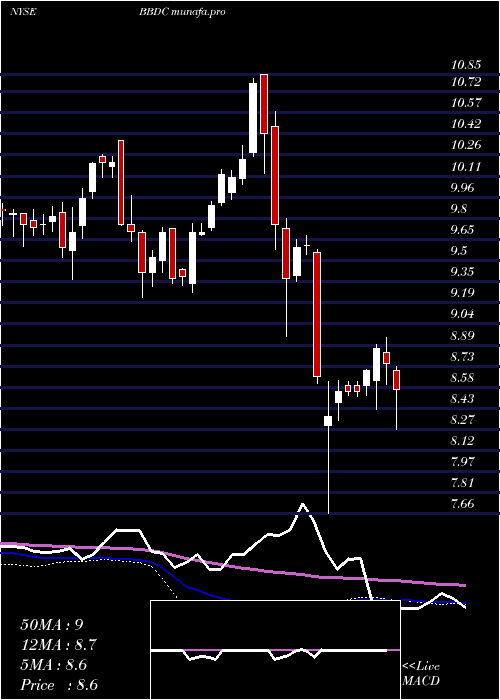Viewport: 500px width, 700px height.
Task: Click the 50MA : 9 readout
Action: tap(52, 625)
